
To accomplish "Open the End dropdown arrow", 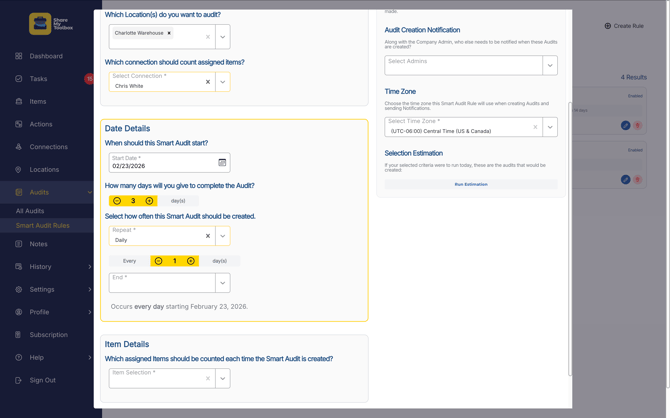I will click(223, 283).
